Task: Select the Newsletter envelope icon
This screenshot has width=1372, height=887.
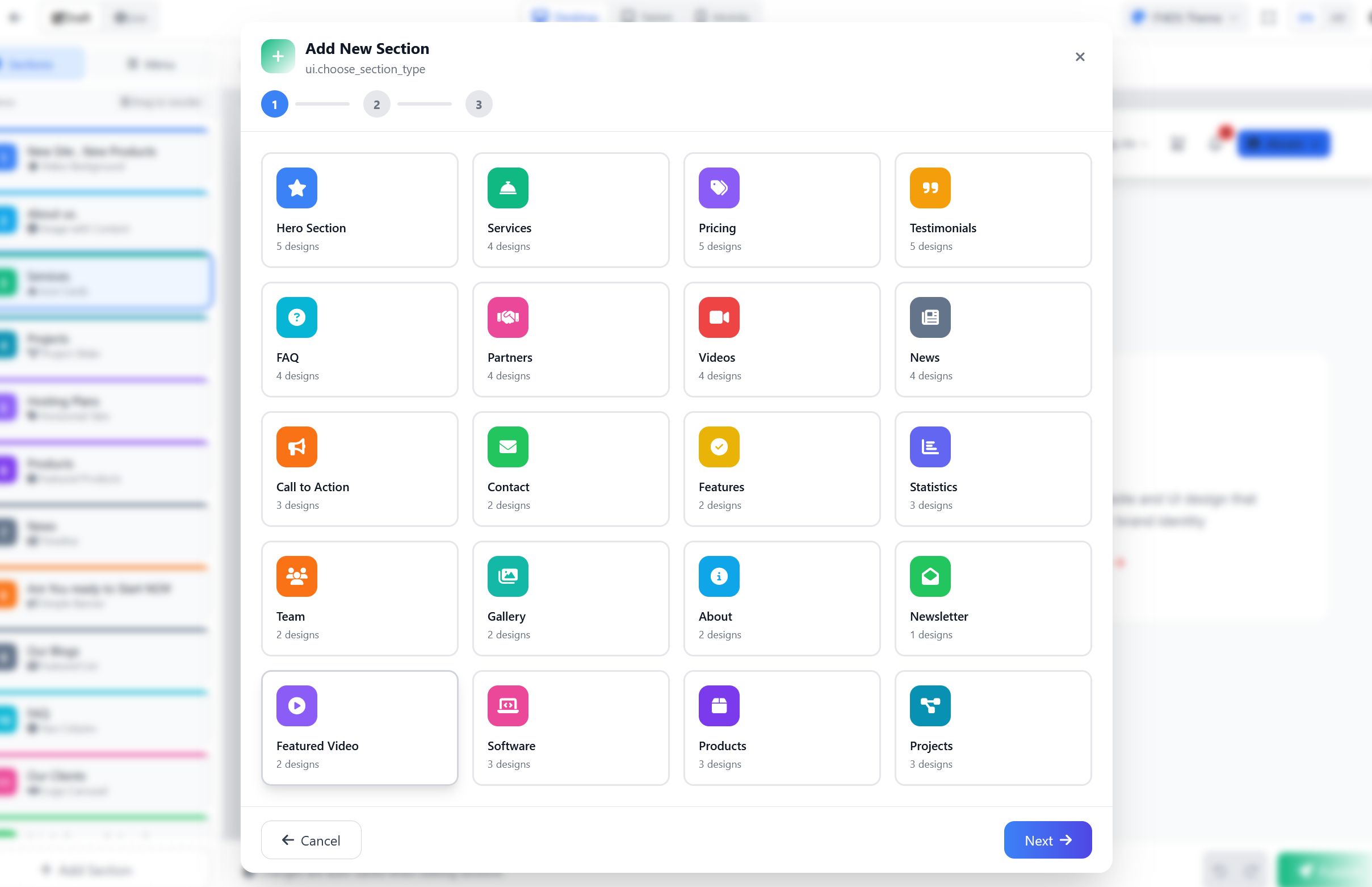Action: [x=930, y=576]
